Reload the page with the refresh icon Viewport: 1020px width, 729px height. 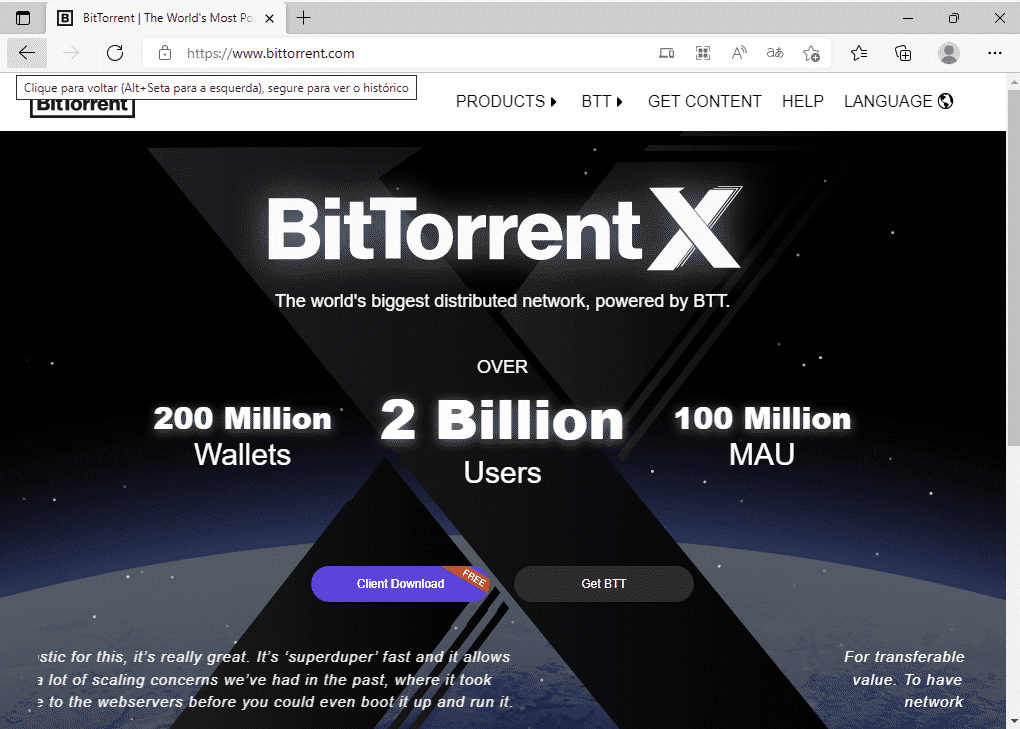(x=115, y=53)
